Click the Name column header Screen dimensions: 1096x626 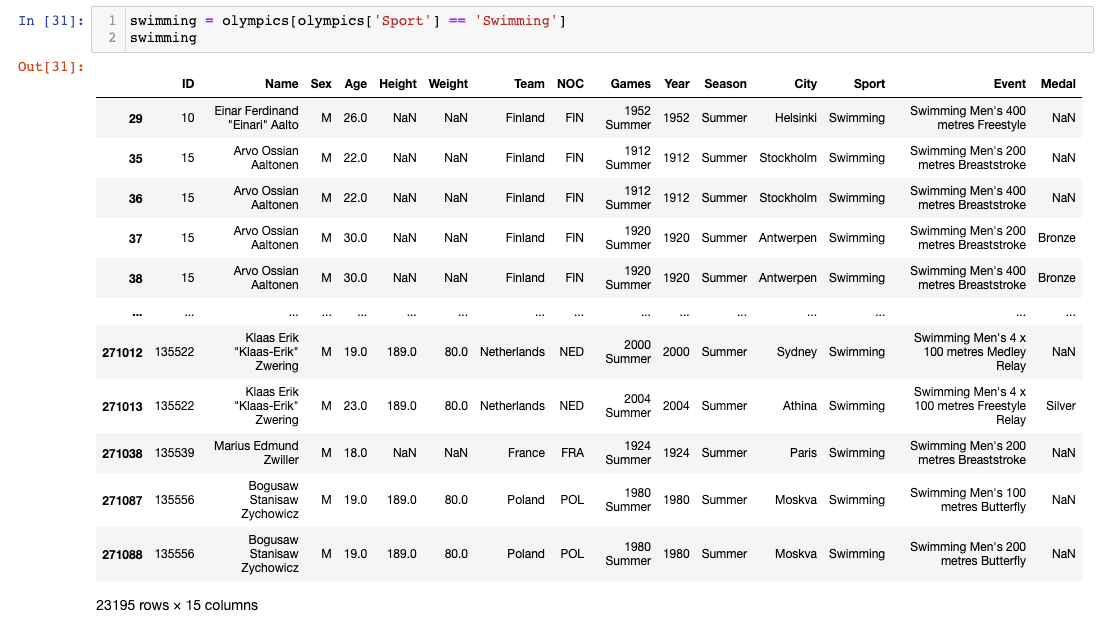[x=282, y=84]
